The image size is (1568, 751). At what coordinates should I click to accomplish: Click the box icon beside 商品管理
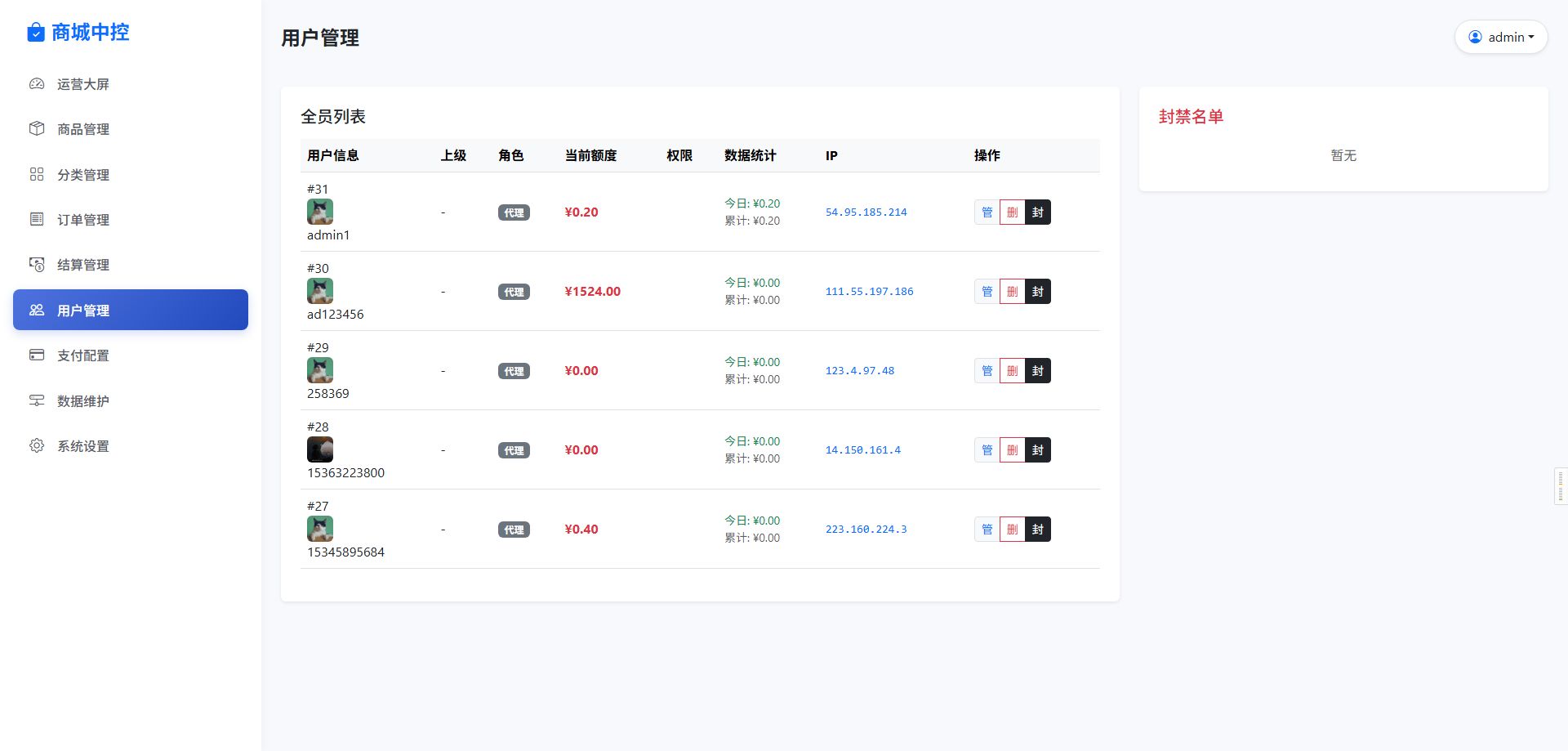coord(37,128)
